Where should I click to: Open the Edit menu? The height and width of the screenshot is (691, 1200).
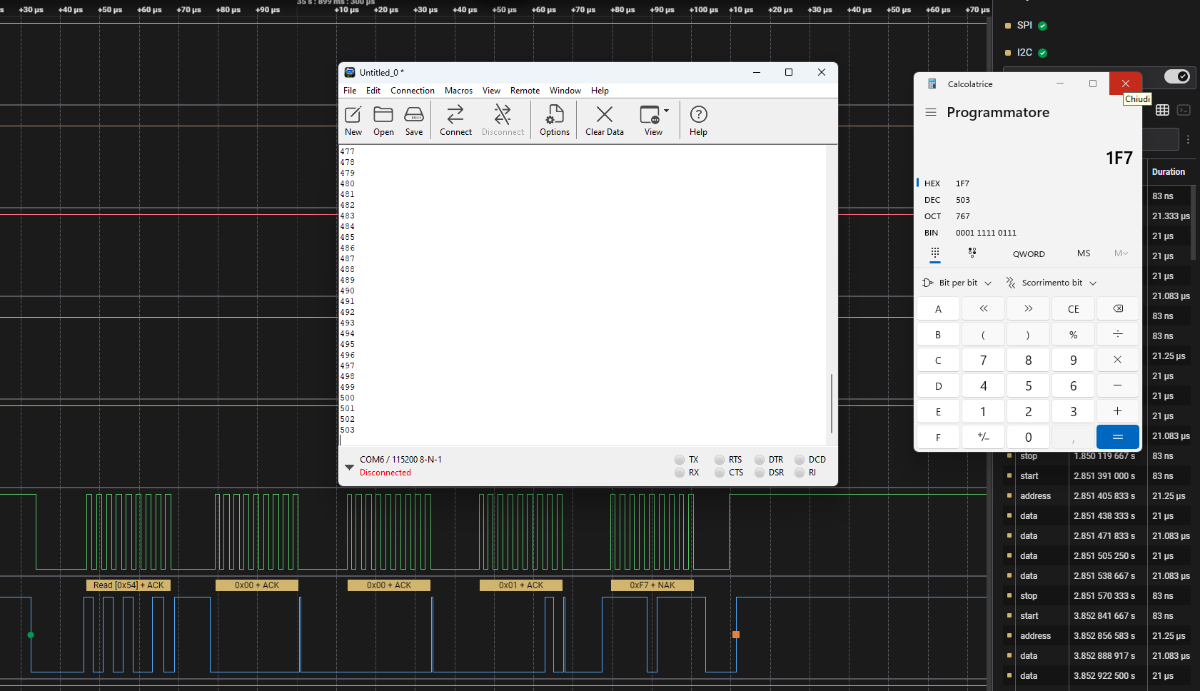(x=373, y=90)
